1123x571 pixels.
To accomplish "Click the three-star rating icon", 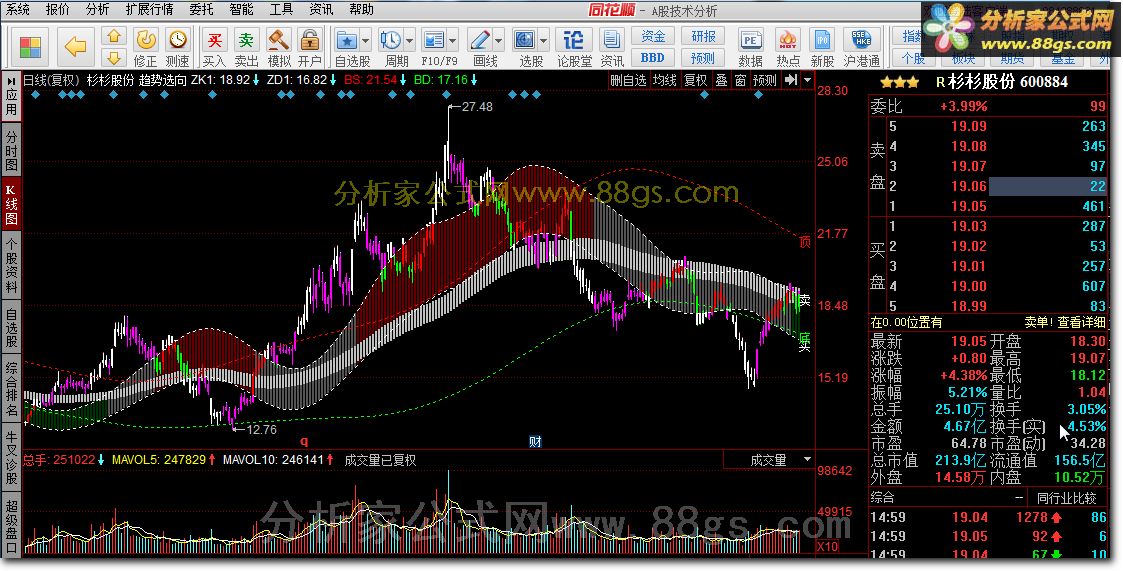I will click(x=899, y=82).
